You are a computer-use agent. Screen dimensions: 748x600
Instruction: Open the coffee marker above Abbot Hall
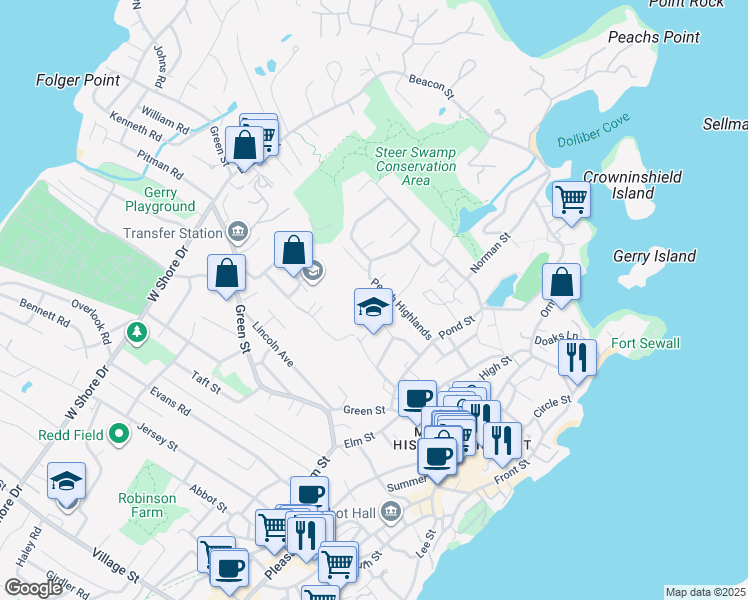[x=309, y=494]
